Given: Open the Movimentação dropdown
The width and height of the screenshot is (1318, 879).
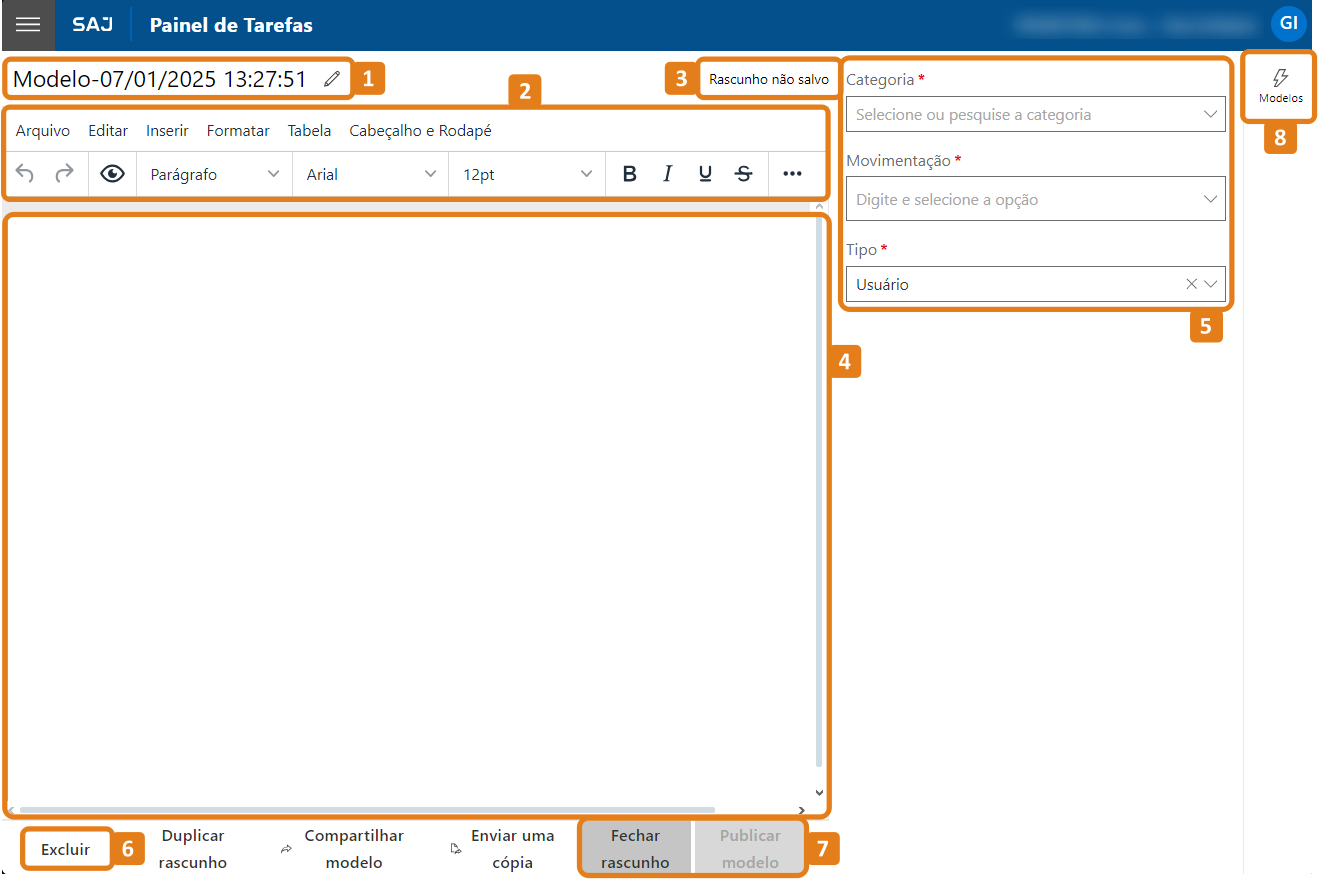Looking at the screenshot, I should pyautogui.click(x=1035, y=199).
